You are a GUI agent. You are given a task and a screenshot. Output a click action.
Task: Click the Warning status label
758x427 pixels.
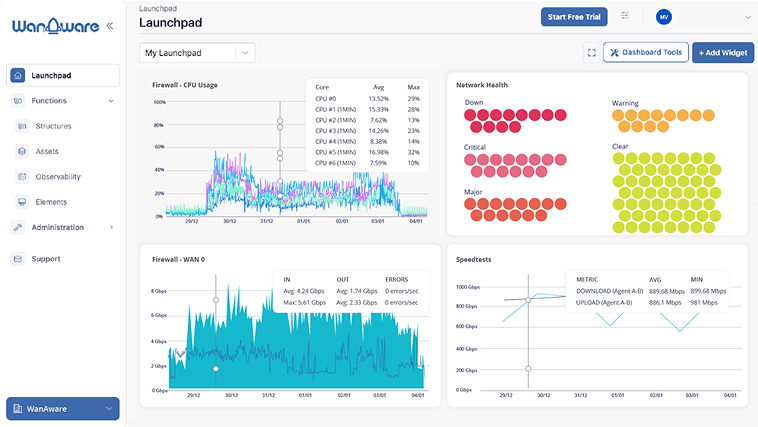[625, 103]
